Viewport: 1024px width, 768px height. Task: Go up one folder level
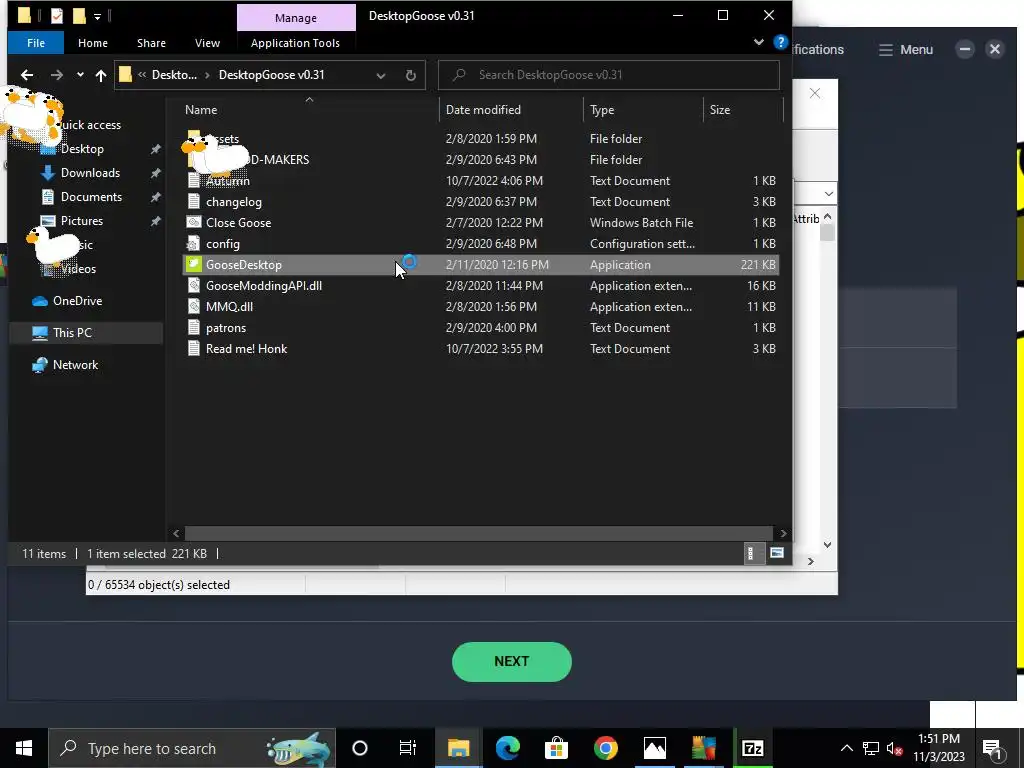coord(101,75)
